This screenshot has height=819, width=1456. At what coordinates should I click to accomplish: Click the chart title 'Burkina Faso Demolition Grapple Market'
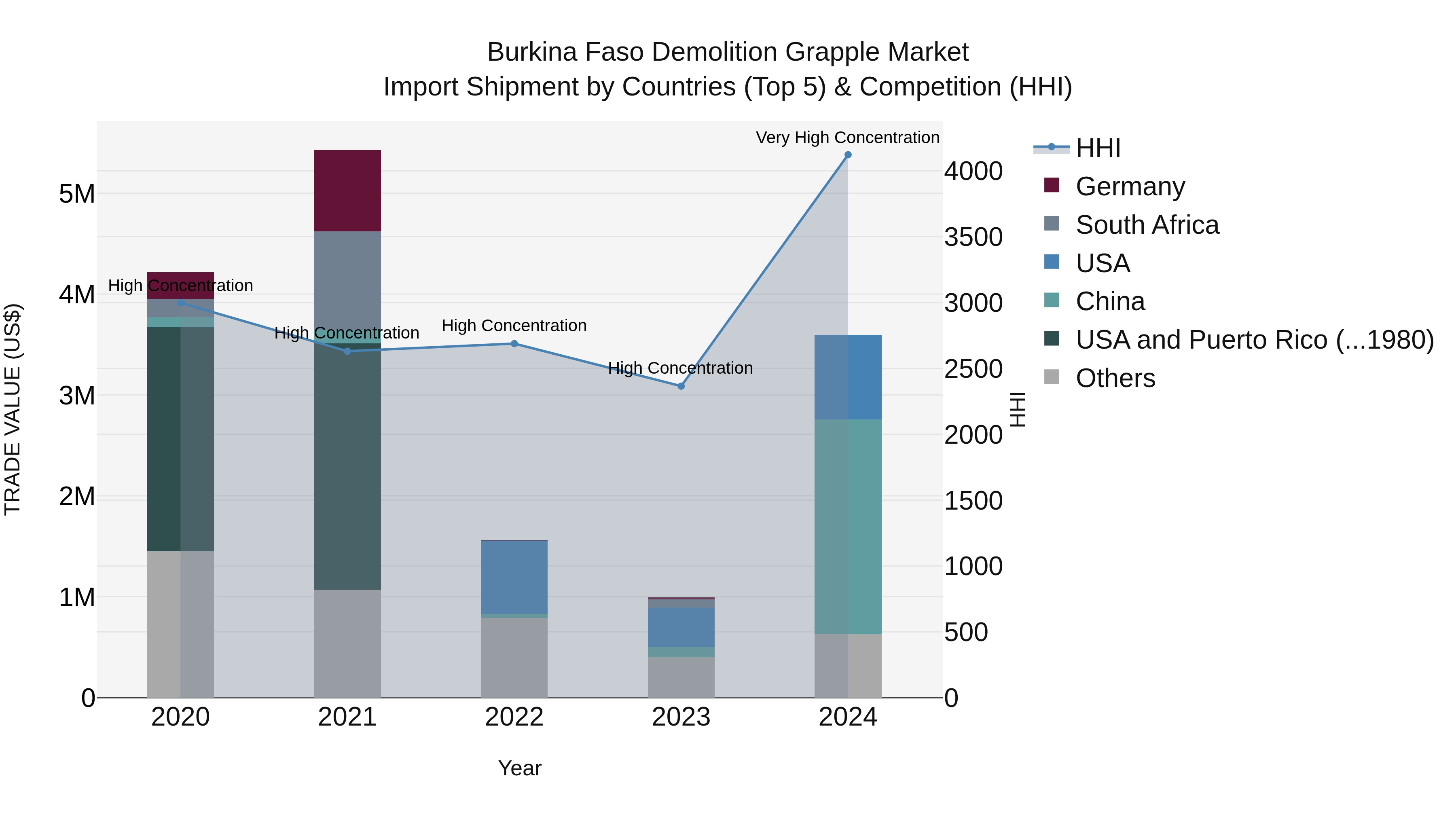point(728,52)
